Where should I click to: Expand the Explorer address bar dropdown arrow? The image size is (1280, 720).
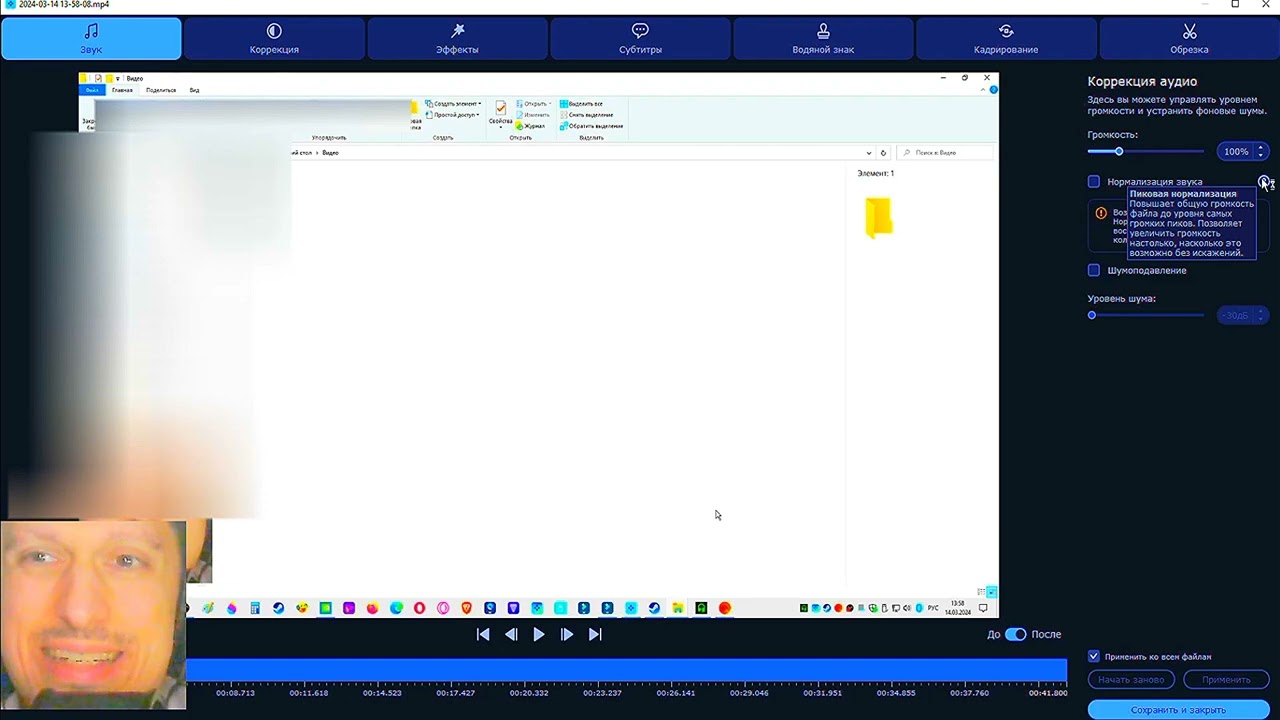(x=868, y=153)
